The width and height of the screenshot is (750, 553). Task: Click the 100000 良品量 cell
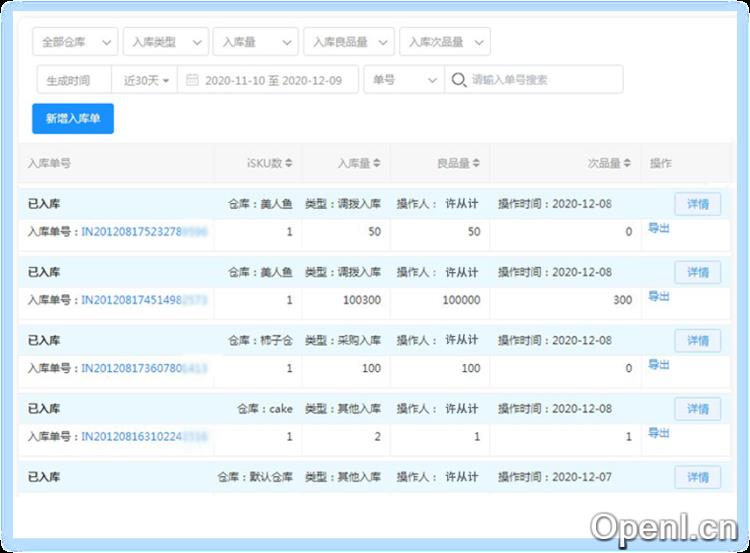461,300
